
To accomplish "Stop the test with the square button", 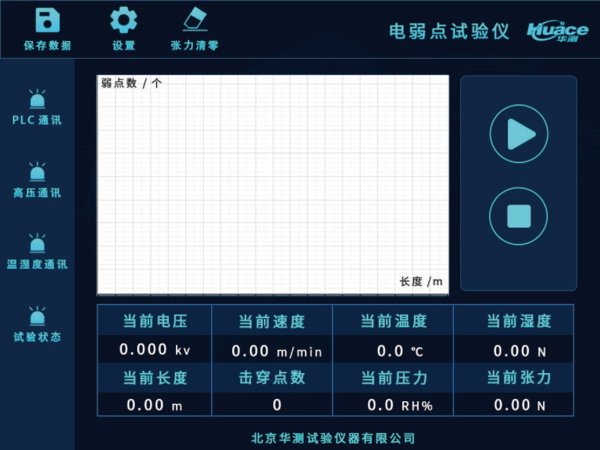I will pos(518,216).
